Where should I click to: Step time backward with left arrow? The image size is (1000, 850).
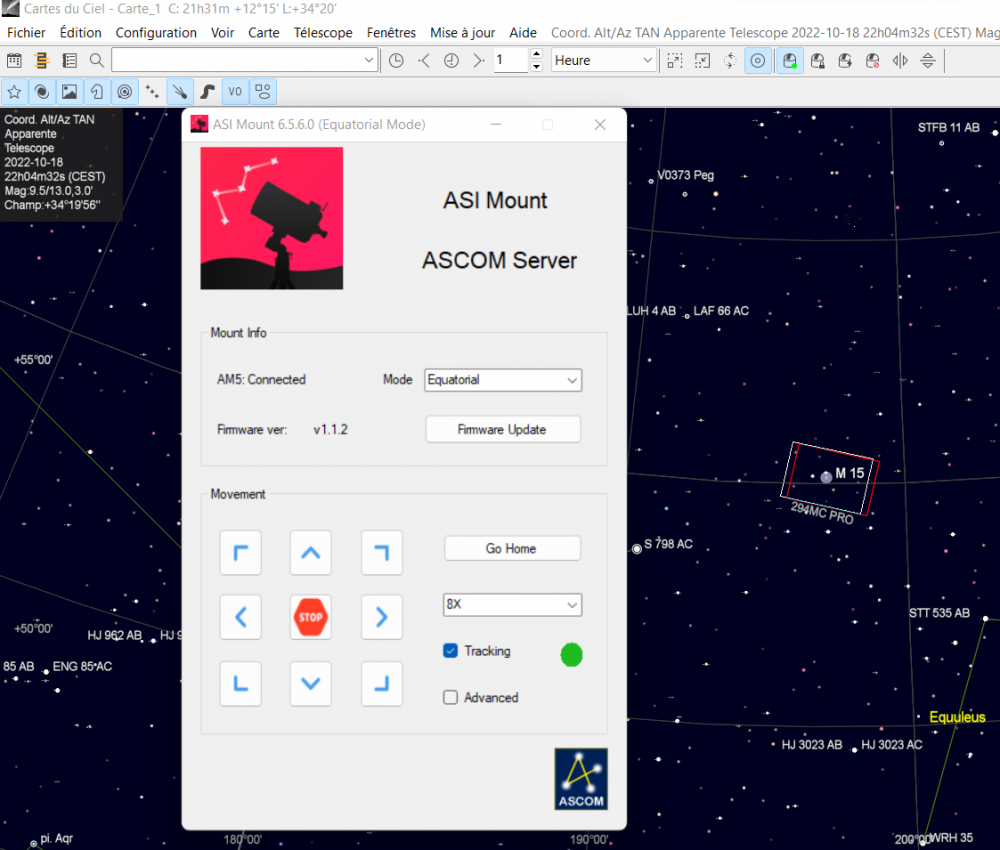[423, 61]
